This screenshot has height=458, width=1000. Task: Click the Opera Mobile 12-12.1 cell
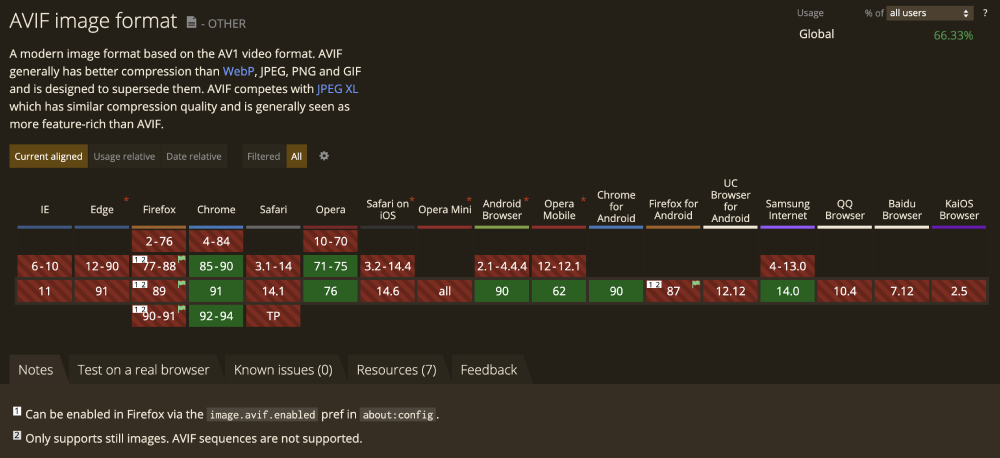(559, 266)
